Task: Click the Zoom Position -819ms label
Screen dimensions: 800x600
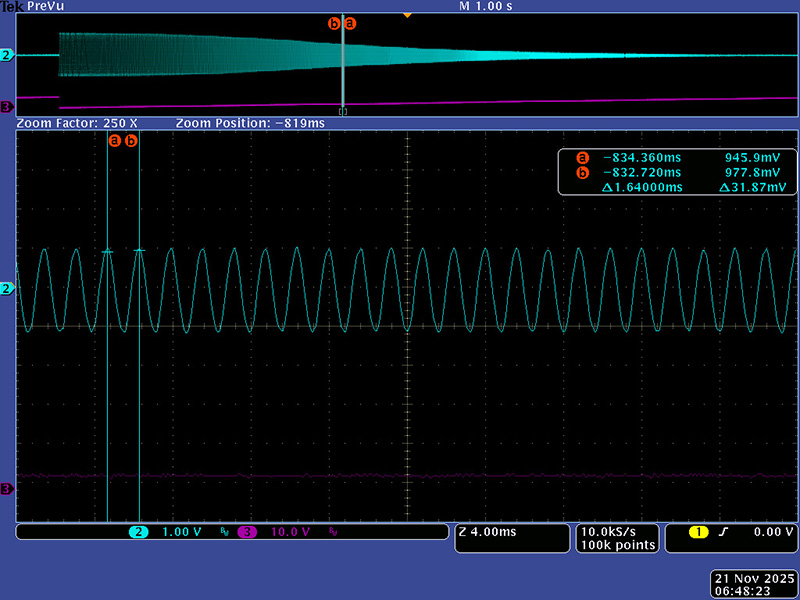Action: pyautogui.click(x=250, y=123)
